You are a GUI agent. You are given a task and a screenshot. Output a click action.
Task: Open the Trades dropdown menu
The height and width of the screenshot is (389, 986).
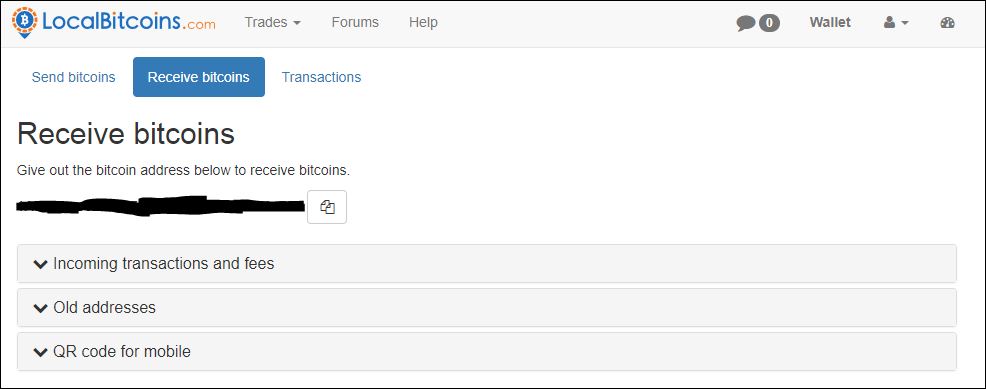[x=272, y=23]
